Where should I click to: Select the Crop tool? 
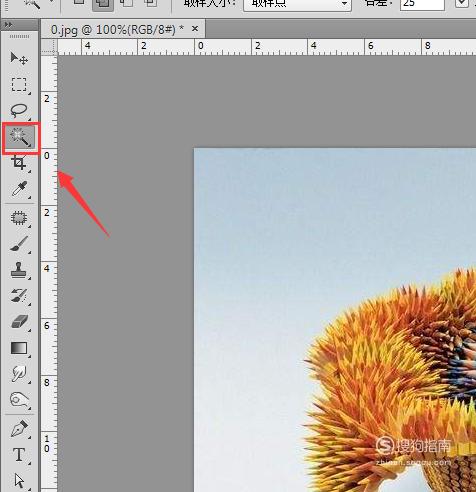tap(19, 163)
